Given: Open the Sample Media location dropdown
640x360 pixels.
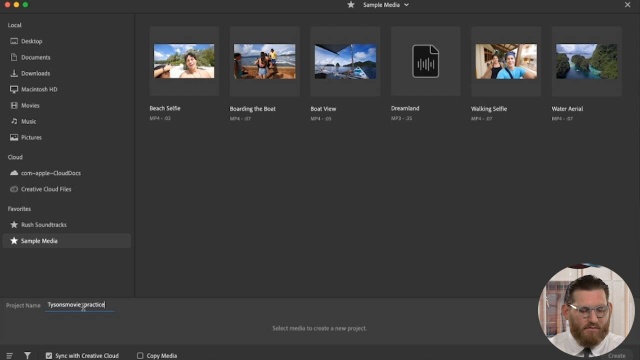Looking at the screenshot, I should 386,5.
